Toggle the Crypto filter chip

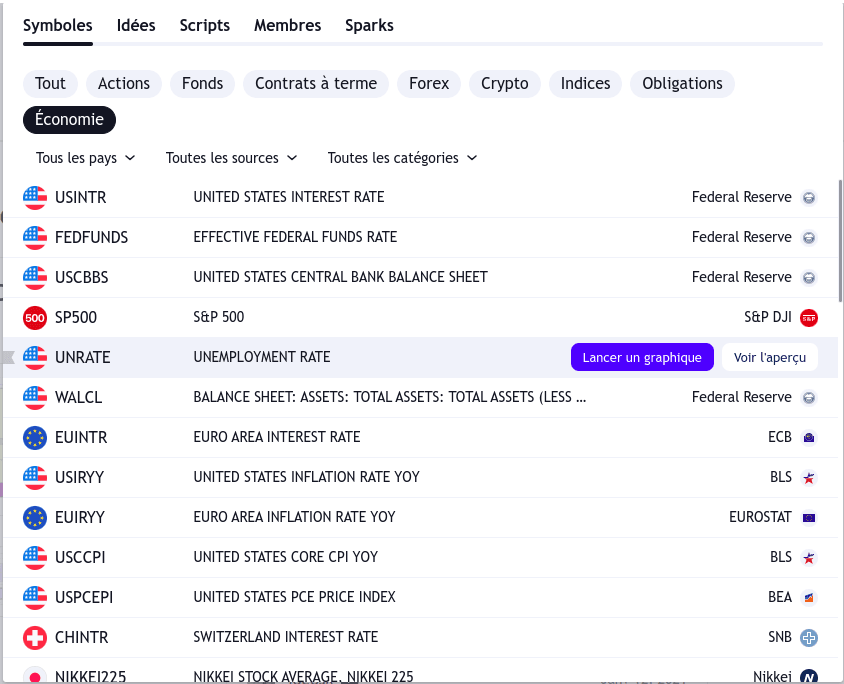(504, 83)
